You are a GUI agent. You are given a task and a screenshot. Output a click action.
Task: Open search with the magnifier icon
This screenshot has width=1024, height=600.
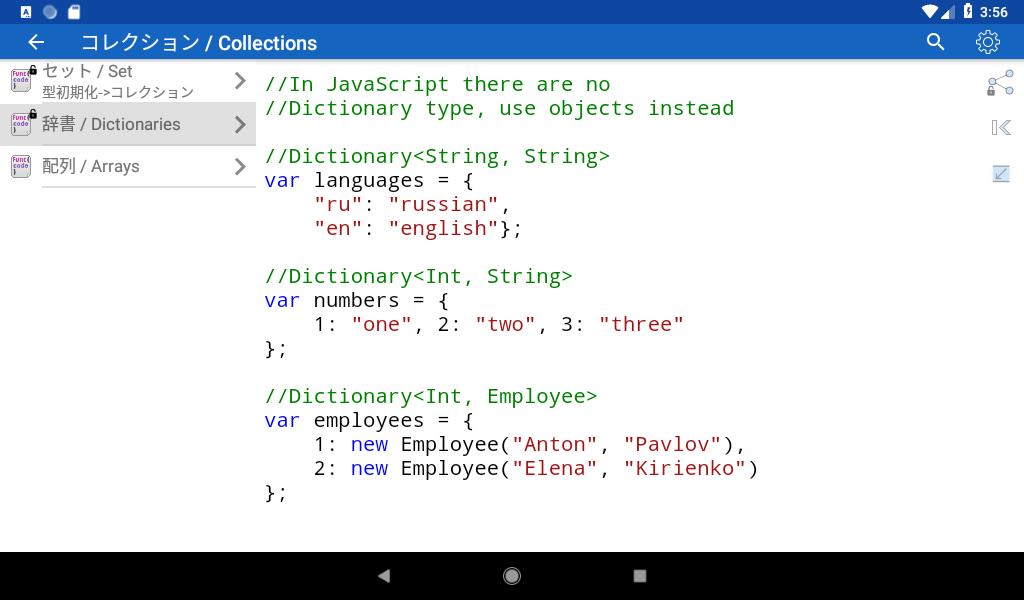pos(935,42)
